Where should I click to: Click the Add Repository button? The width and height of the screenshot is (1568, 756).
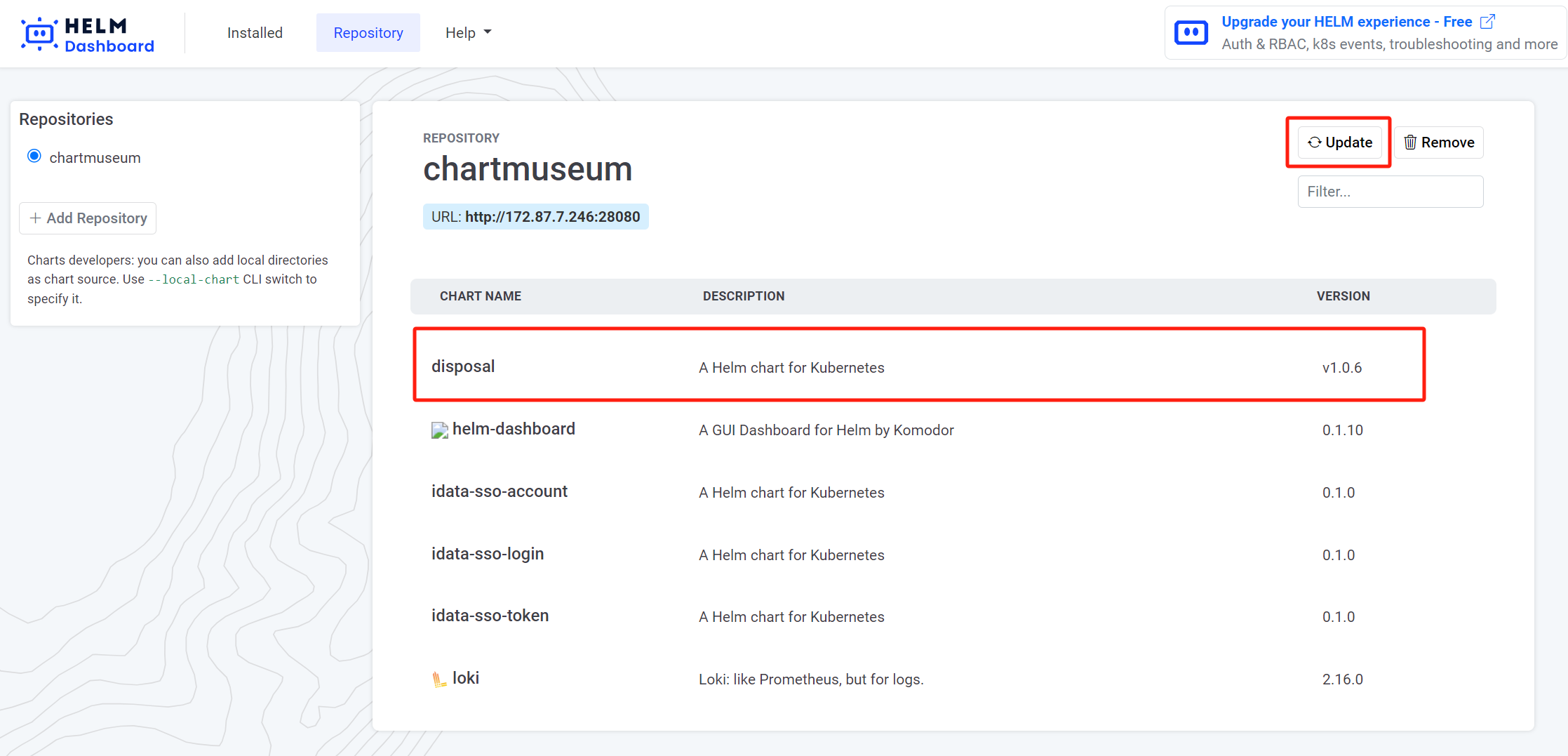(87, 218)
